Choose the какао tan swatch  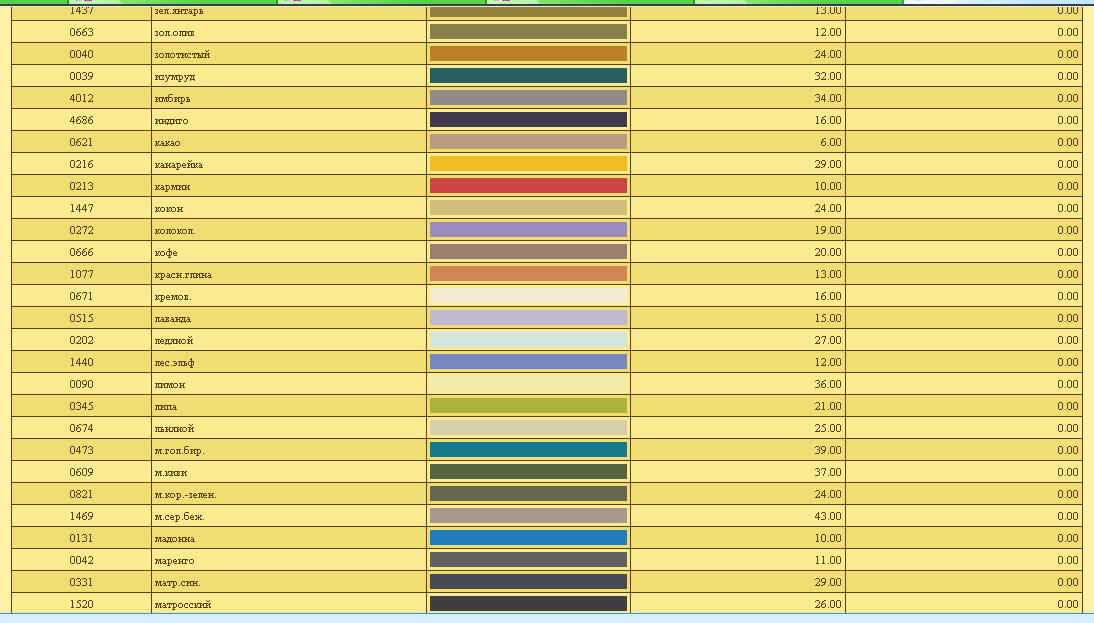click(528, 142)
